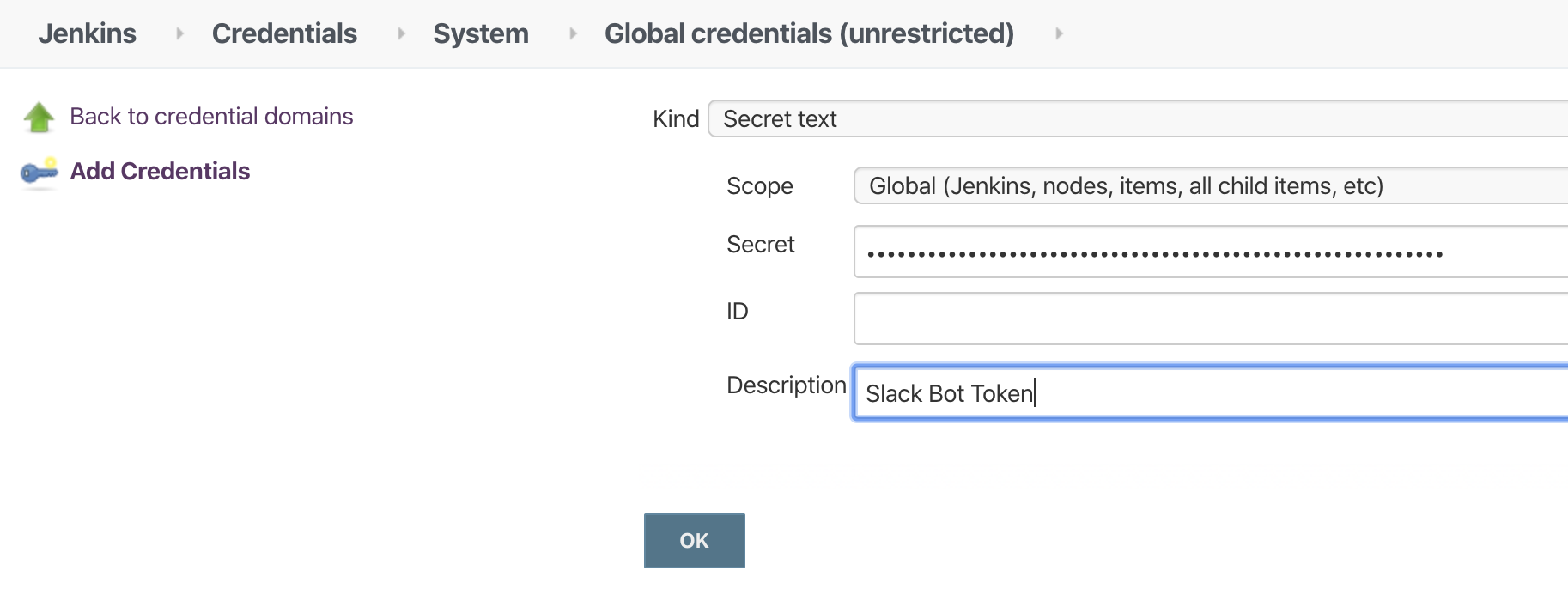Click into the empty ID field

tap(1211, 319)
